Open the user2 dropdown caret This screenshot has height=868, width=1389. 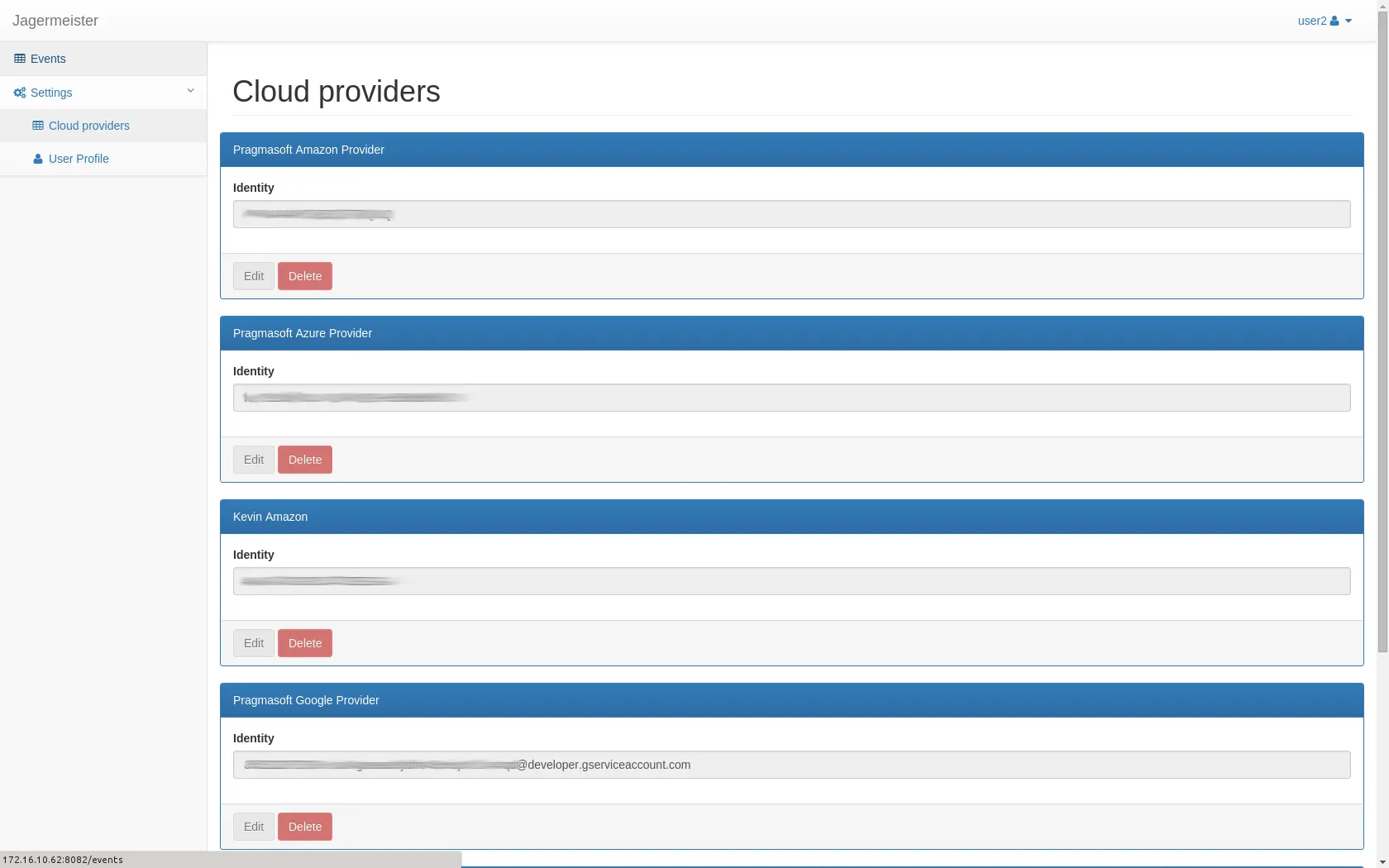[1348, 21]
